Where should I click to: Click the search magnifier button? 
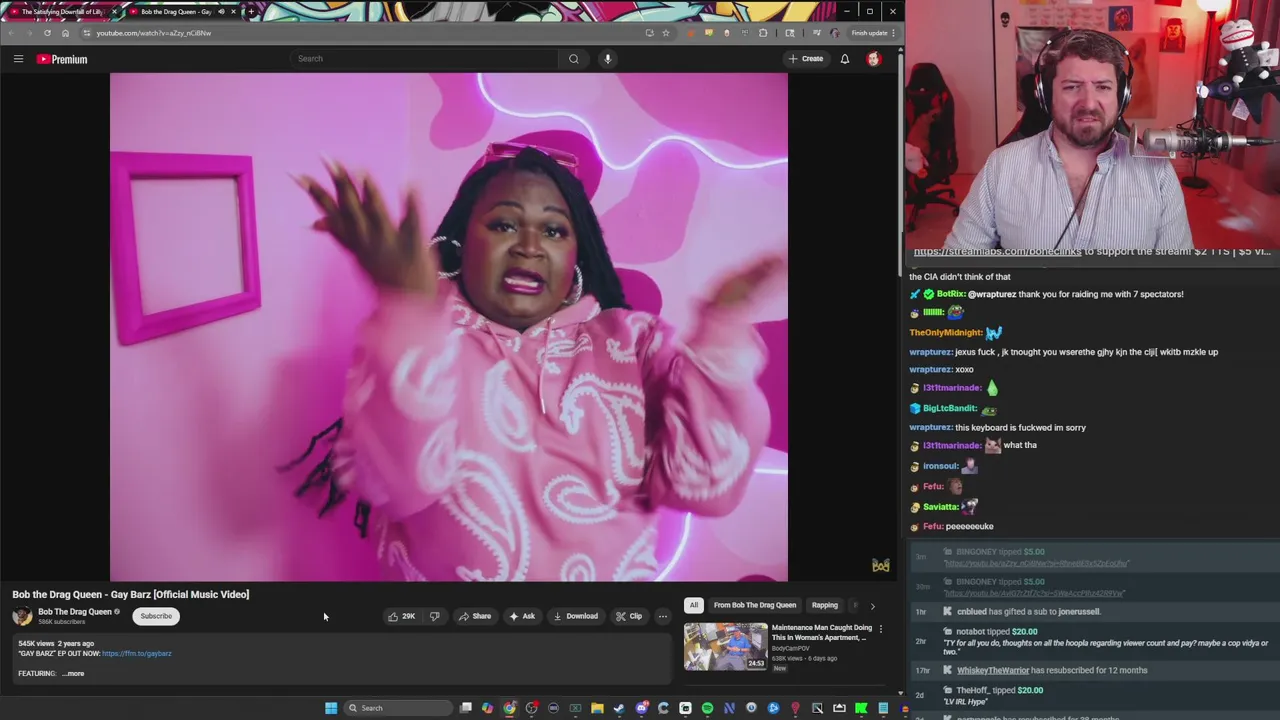573,59
